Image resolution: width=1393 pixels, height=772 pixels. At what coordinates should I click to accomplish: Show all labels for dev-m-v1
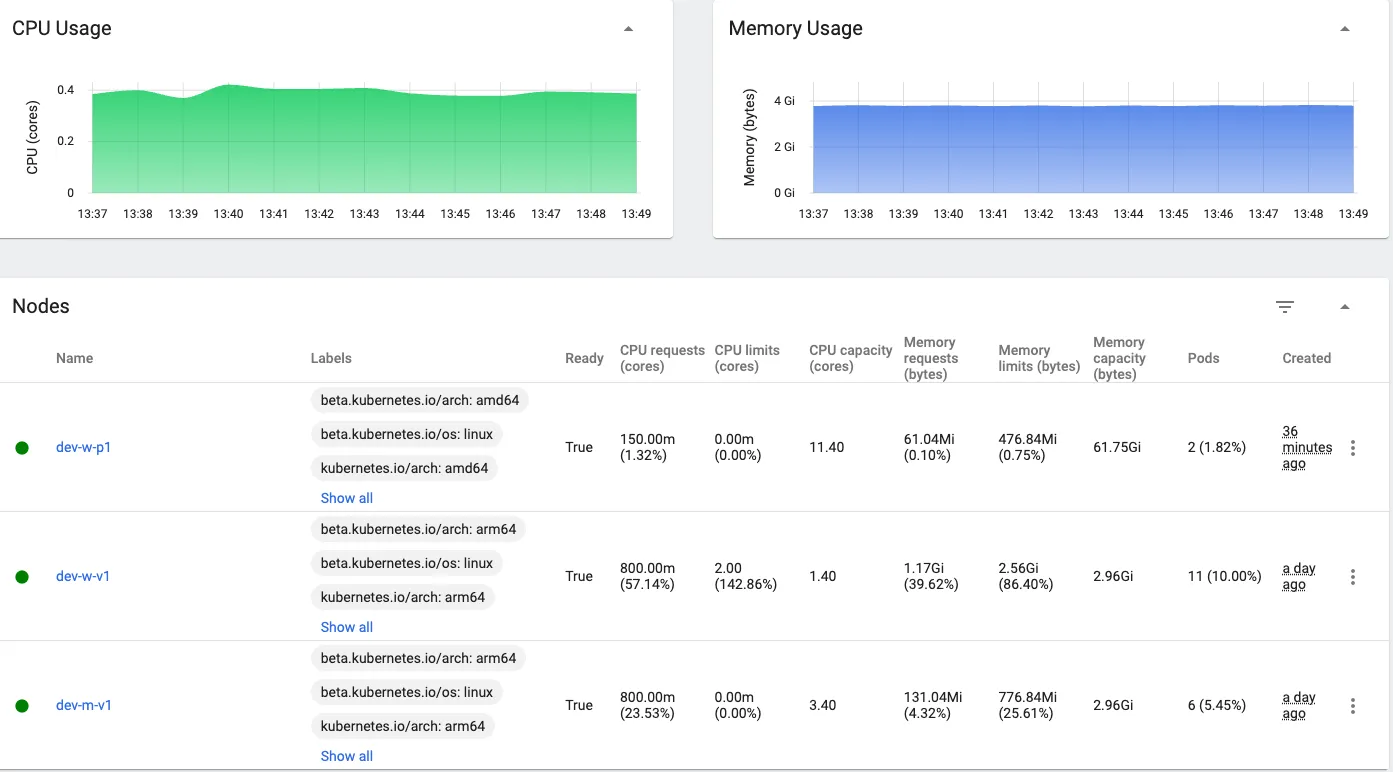point(346,756)
